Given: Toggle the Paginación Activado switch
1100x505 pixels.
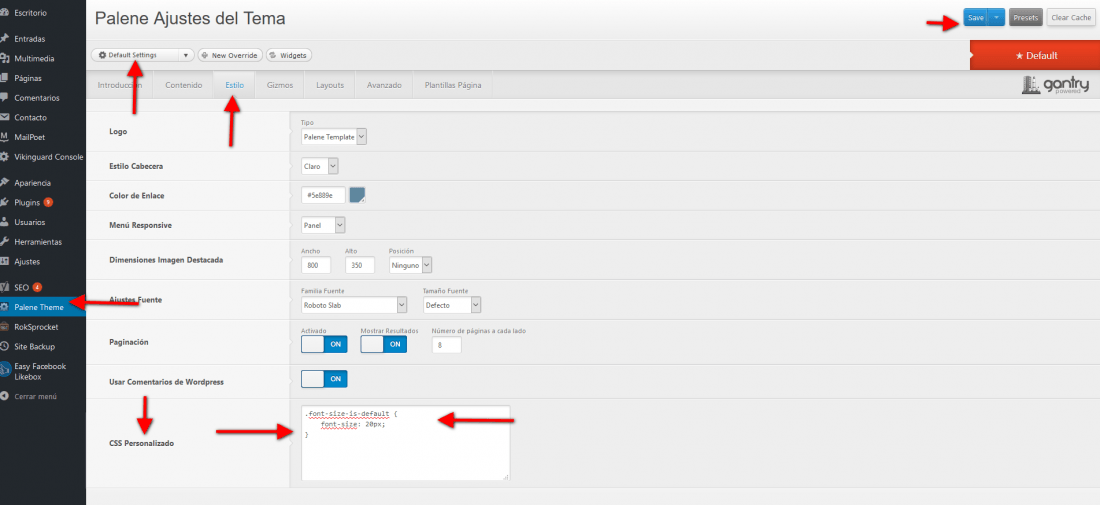Looking at the screenshot, I should point(324,344).
